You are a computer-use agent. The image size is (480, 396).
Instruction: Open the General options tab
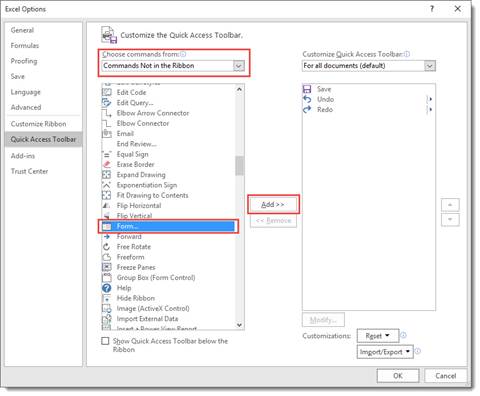(43, 30)
